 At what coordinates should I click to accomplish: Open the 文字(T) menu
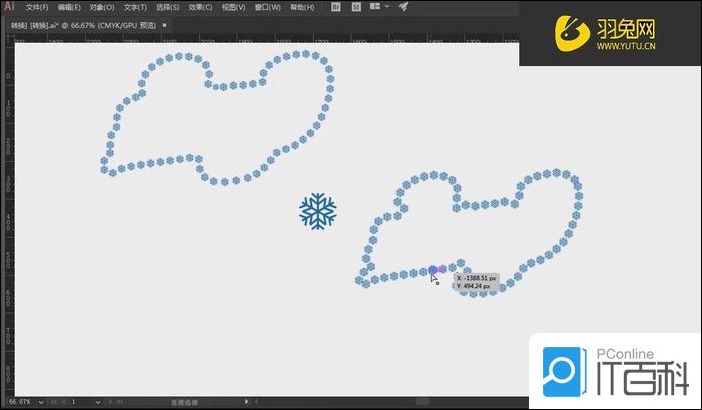135,8
